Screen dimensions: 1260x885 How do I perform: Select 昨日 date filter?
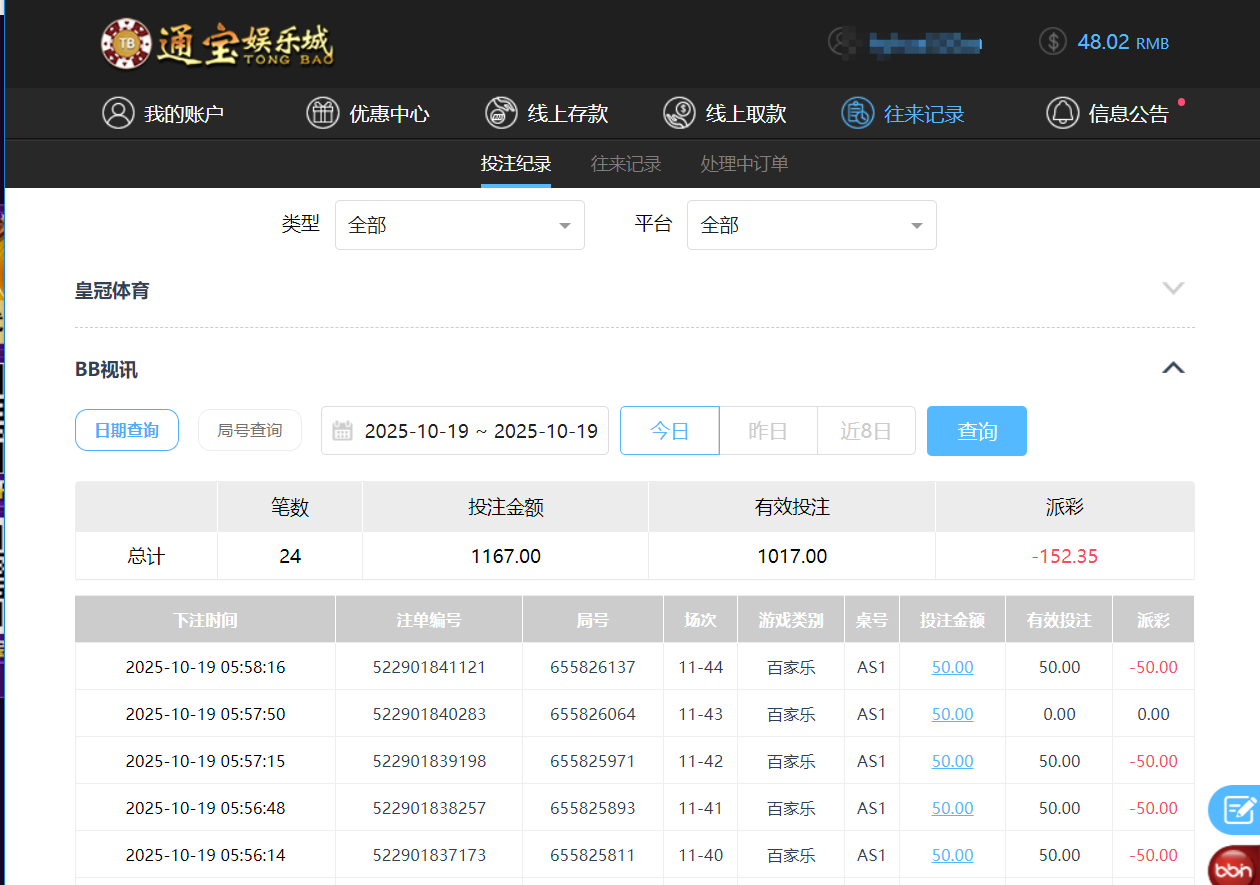(x=768, y=430)
